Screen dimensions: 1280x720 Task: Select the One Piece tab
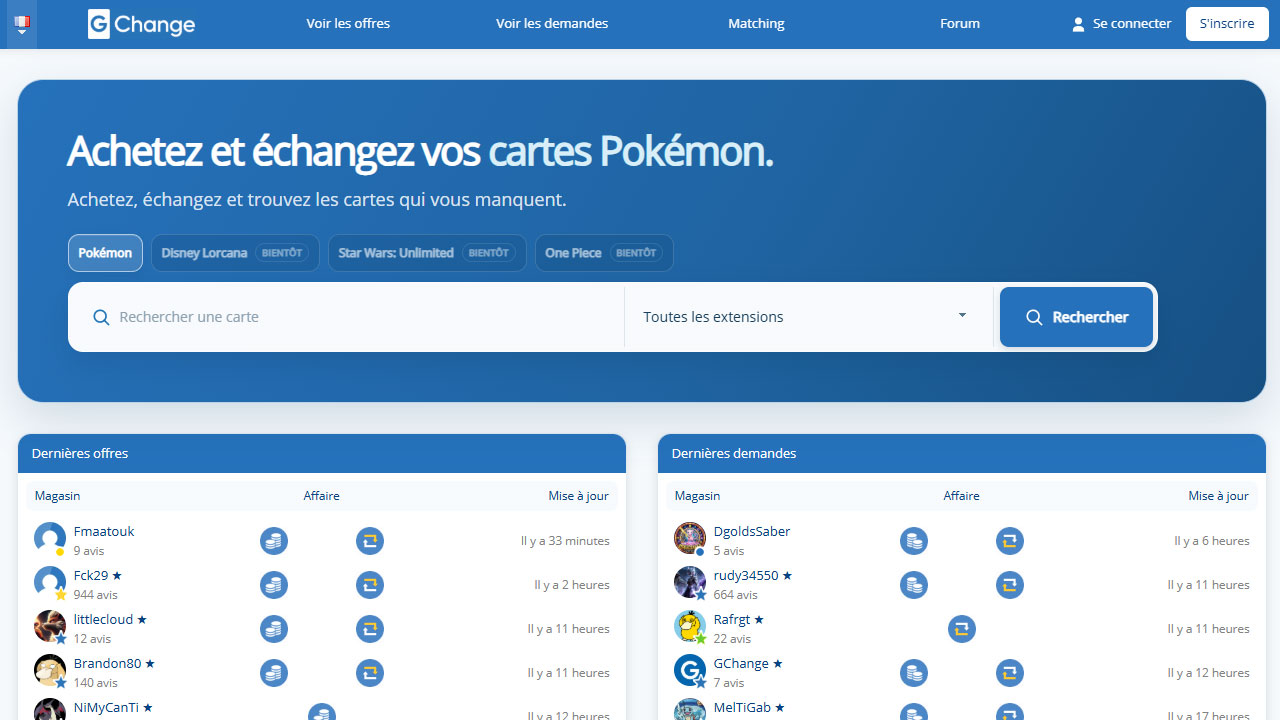coord(604,253)
